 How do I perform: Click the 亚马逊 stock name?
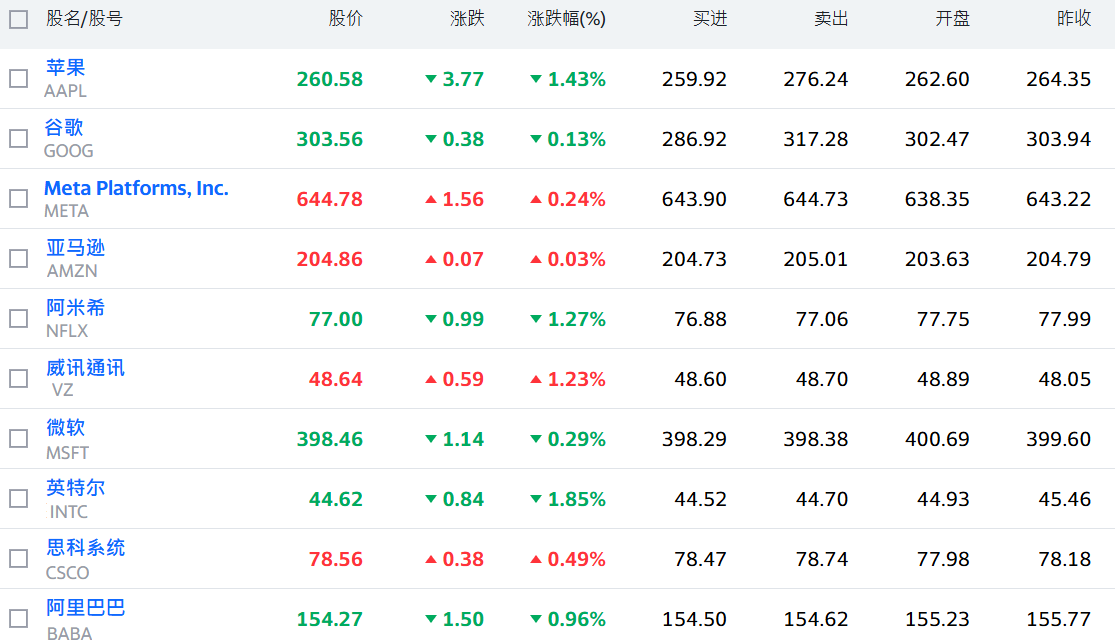coord(75,247)
